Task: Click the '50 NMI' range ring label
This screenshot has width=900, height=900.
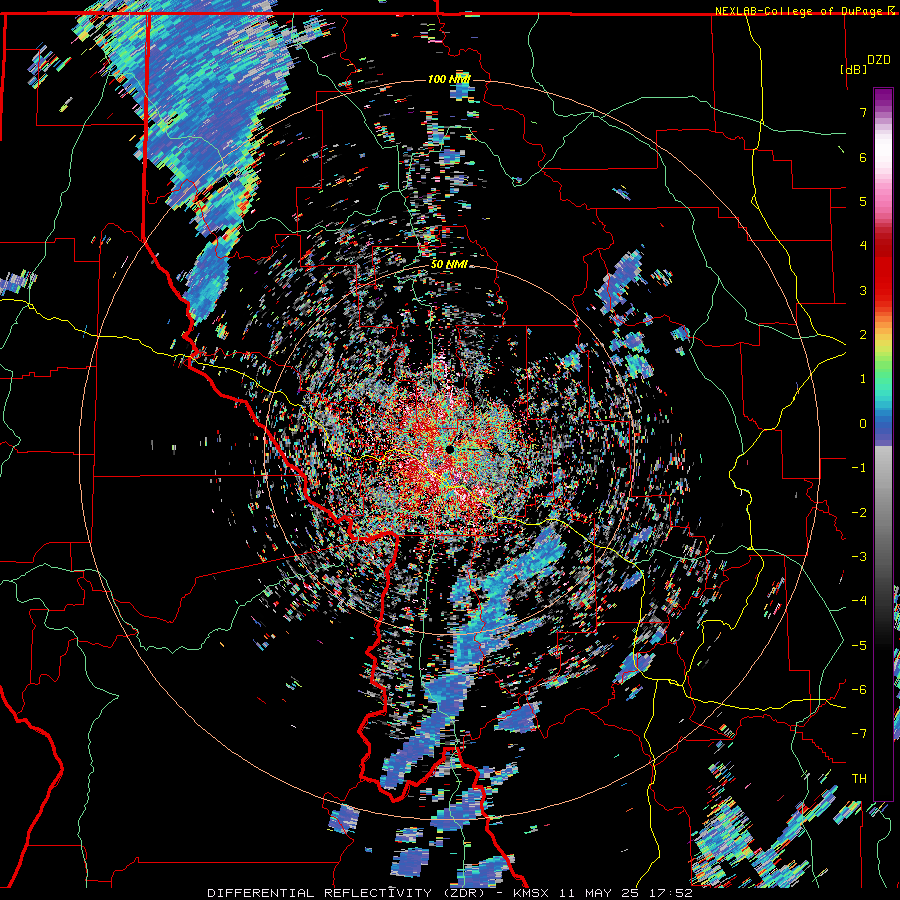Action: point(449,265)
